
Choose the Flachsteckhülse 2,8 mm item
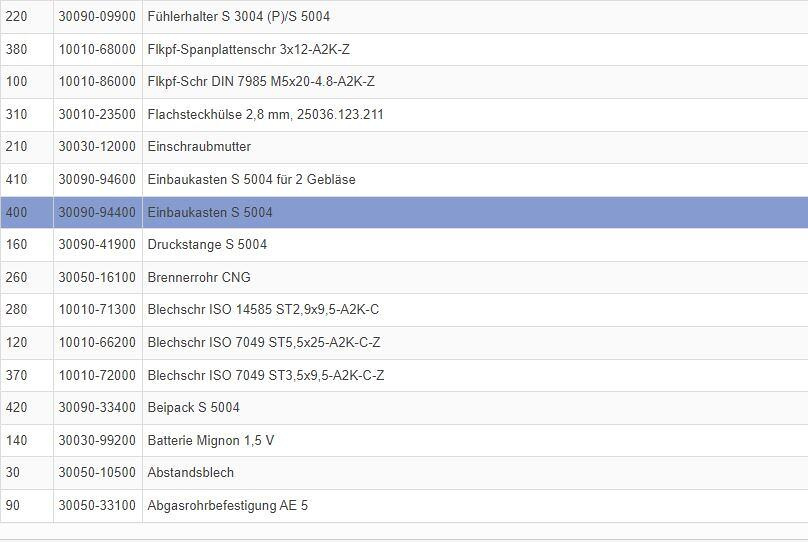(x=265, y=114)
